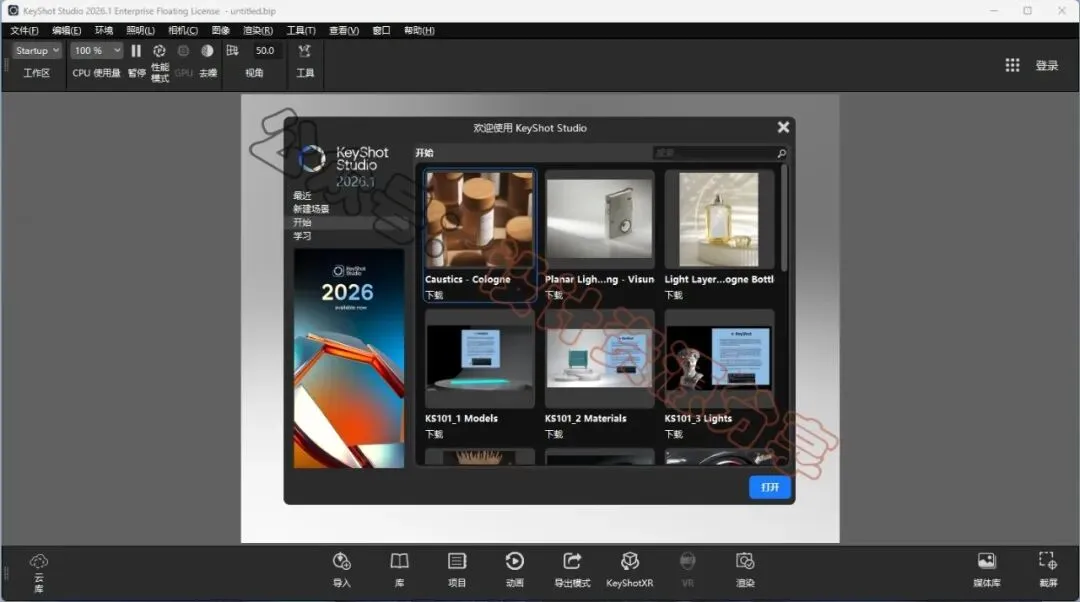Viewport: 1080px width, 602px height.
Task: Click 下载 under KS101_3 Lights
Action: click(674, 434)
